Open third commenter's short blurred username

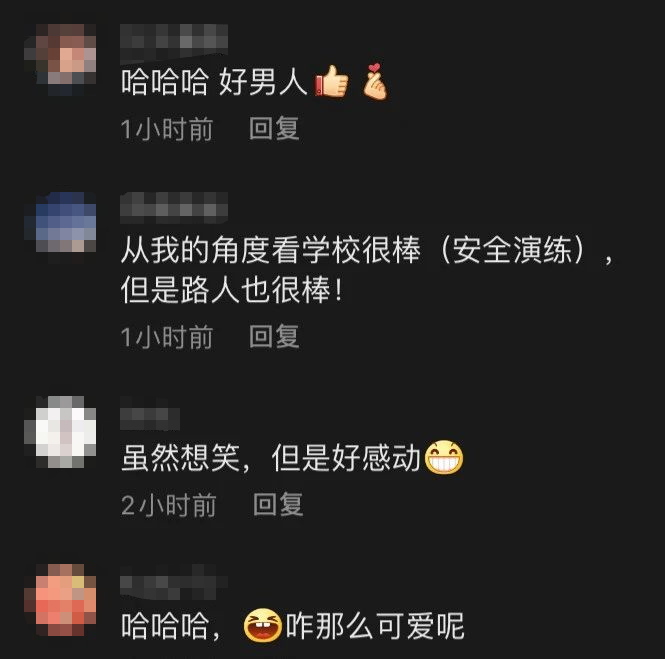pyautogui.click(x=150, y=419)
